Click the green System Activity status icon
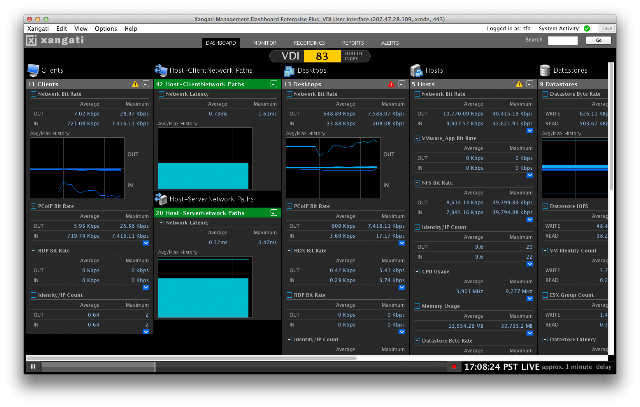This screenshot has height=407, width=640. click(587, 28)
